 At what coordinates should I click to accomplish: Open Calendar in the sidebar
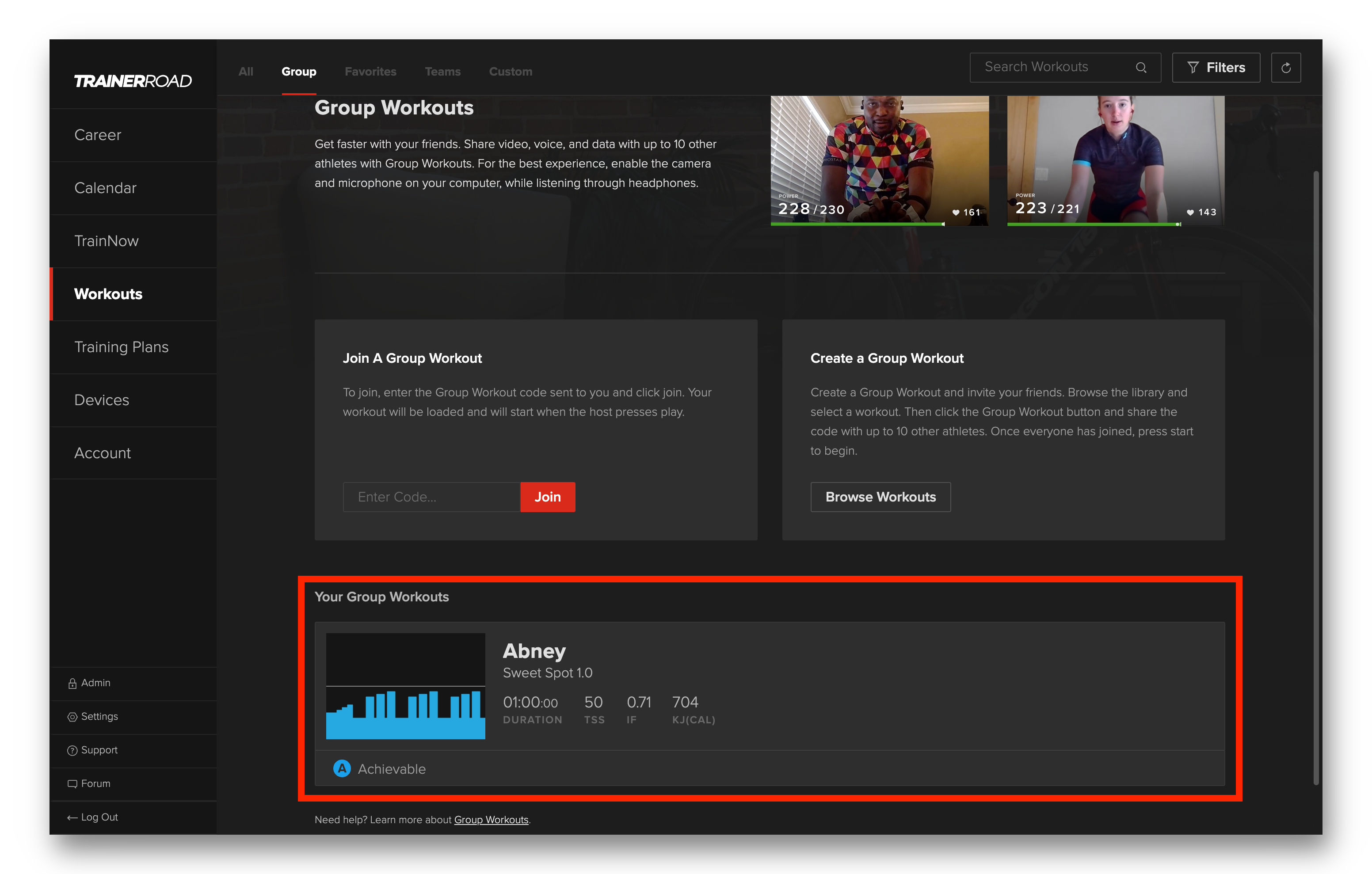pyautogui.click(x=133, y=188)
